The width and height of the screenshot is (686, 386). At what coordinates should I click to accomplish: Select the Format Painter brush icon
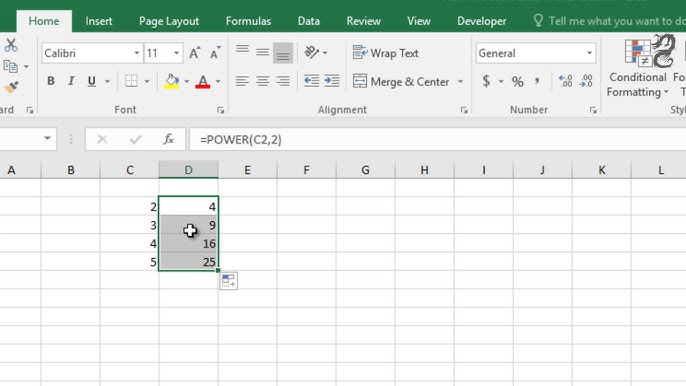pos(11,88)
